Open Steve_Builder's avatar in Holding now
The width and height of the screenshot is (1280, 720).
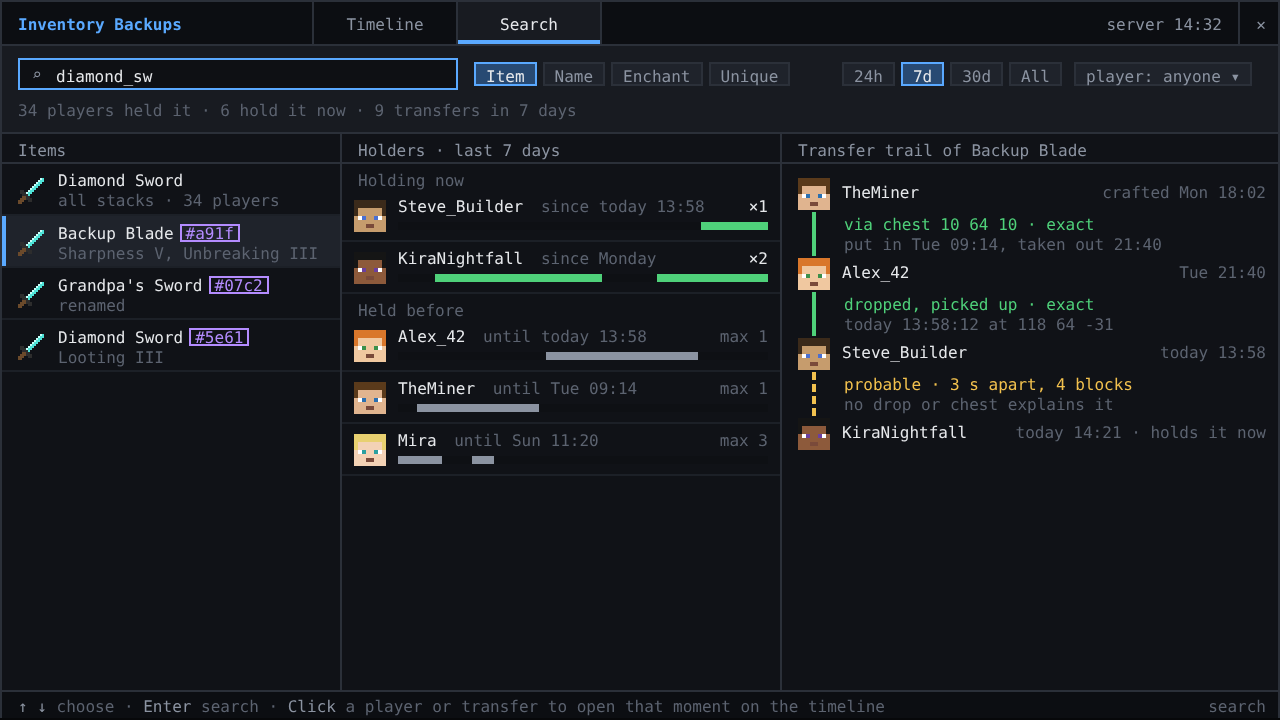tap(370, 216)
